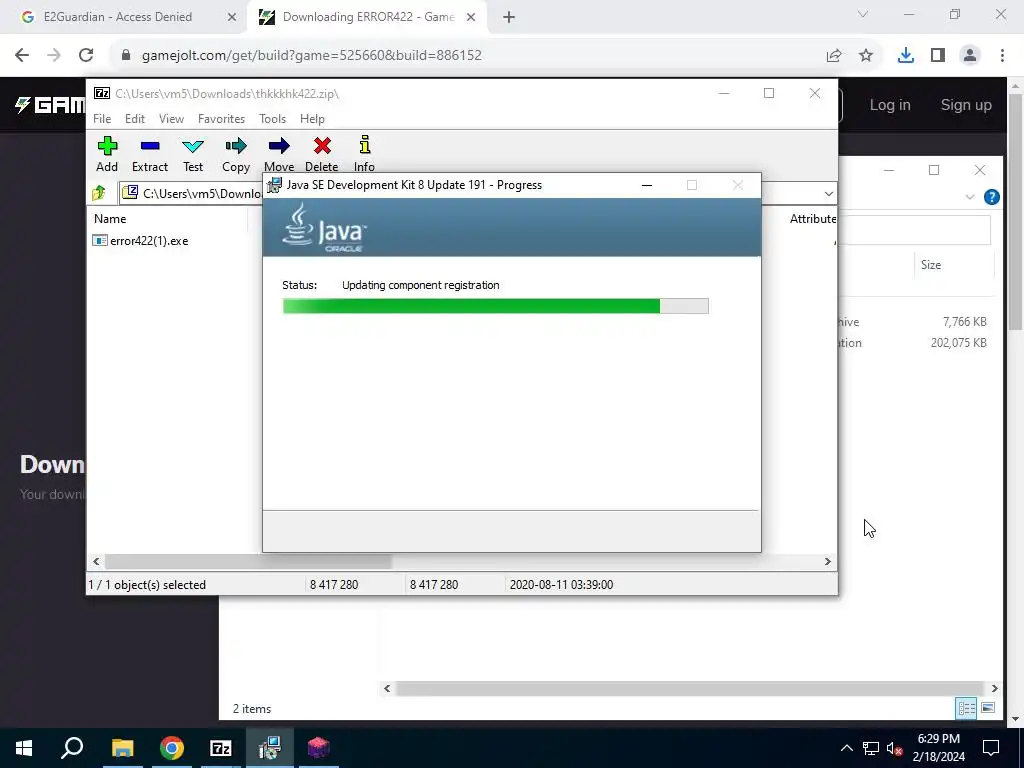Switch Explorer to details view
1024x768 pixels.
(x=966, y=709)
